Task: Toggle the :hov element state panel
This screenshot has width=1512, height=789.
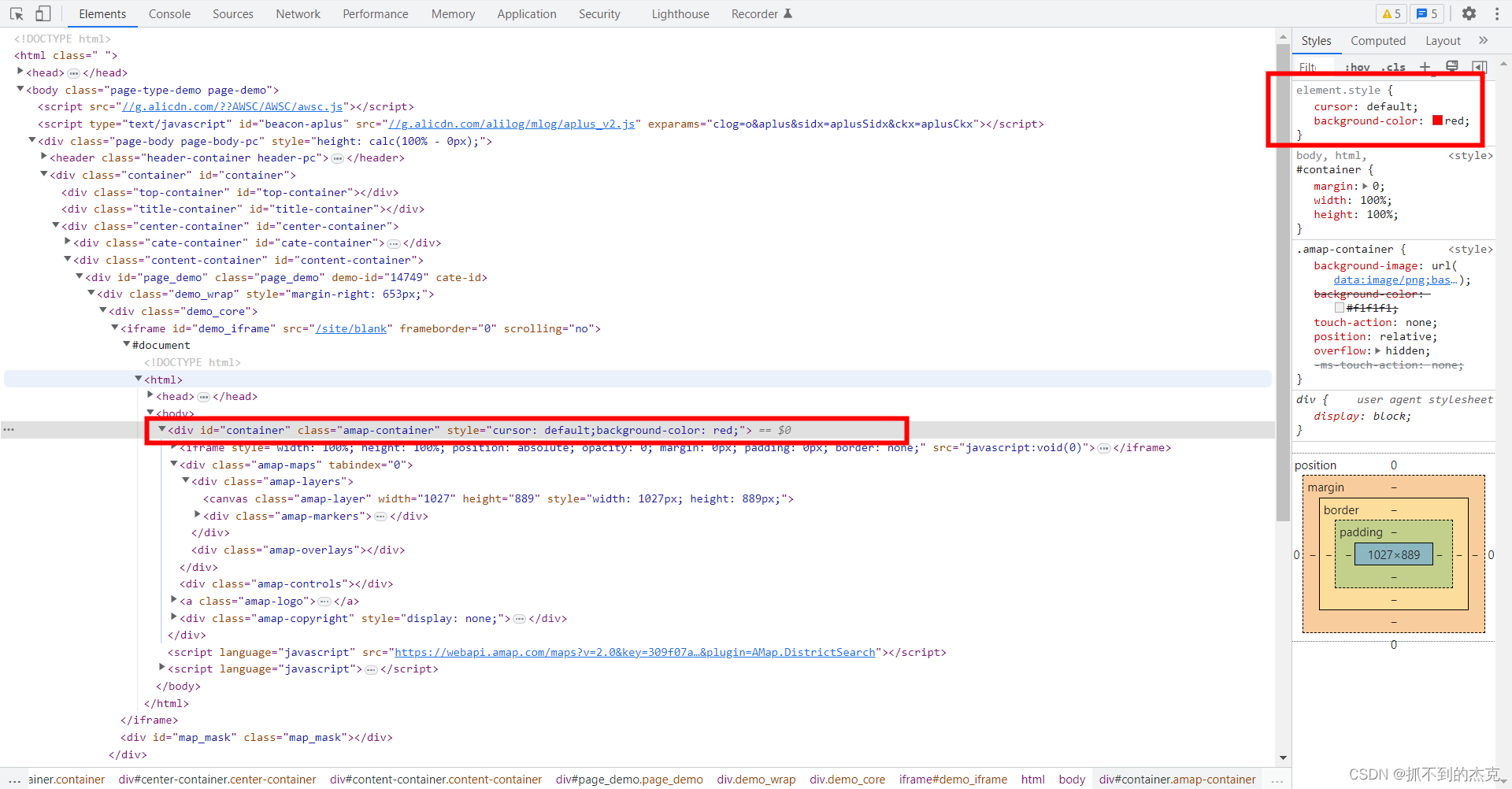Action: (1358, 67)
